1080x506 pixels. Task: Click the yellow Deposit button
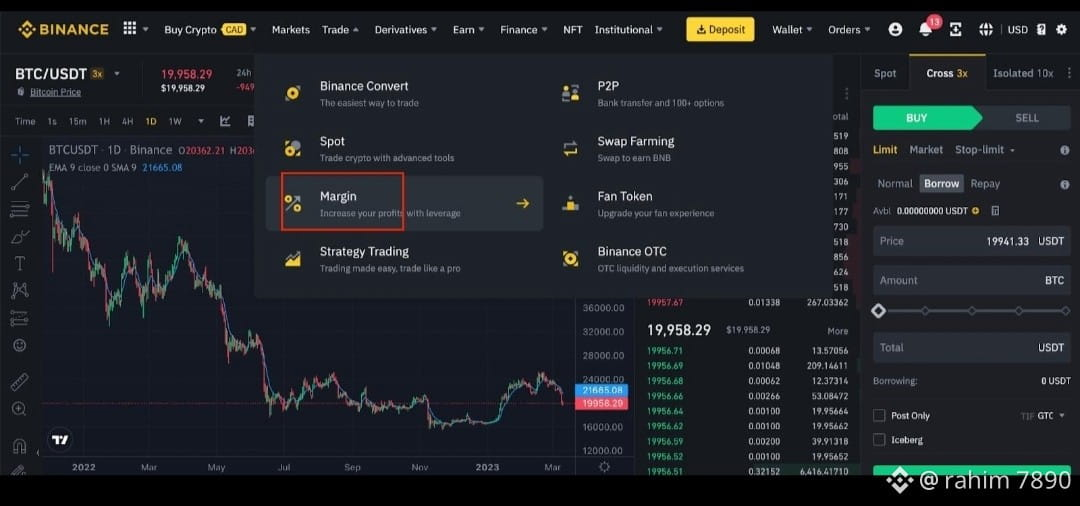click(720, 30)
